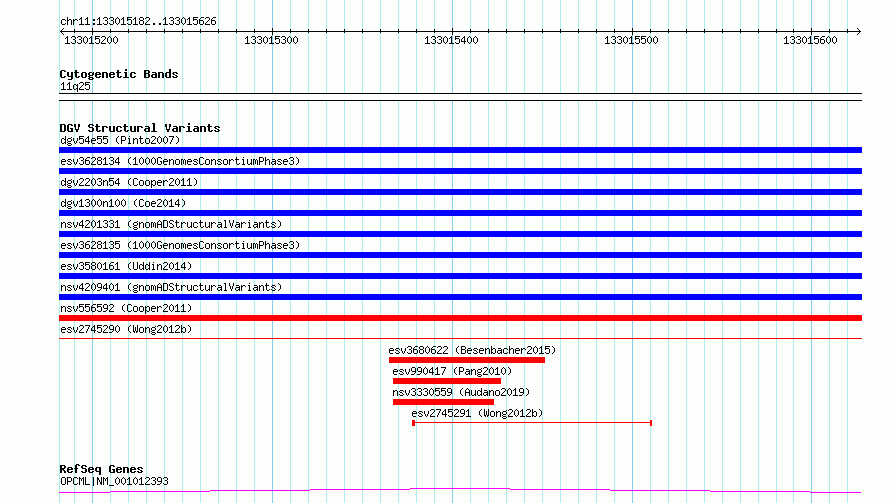Click the right arrow end of the ruler

[x=858, y=31]
